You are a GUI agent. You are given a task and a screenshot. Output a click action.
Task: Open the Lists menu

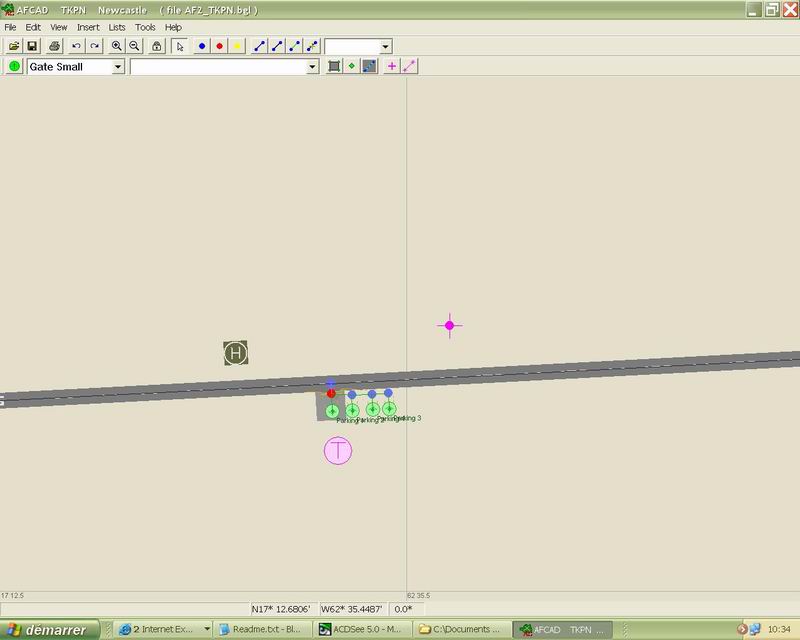(117, 27)
